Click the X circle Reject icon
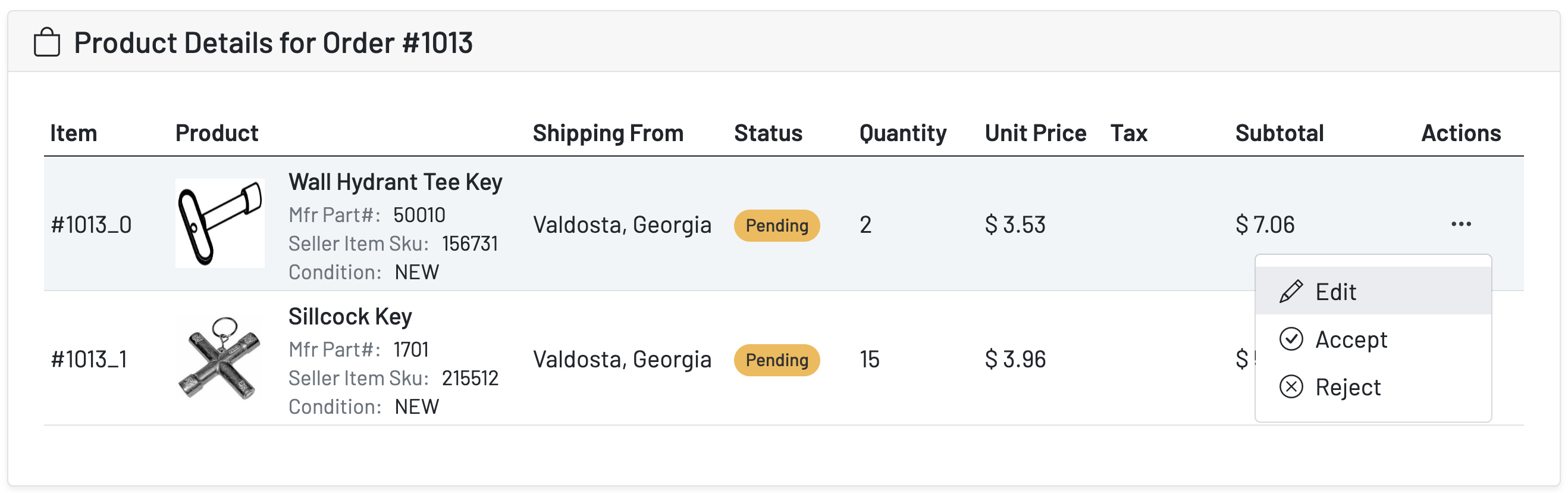Screen dimensions: 1568x493 click(x=1291, y=387)
